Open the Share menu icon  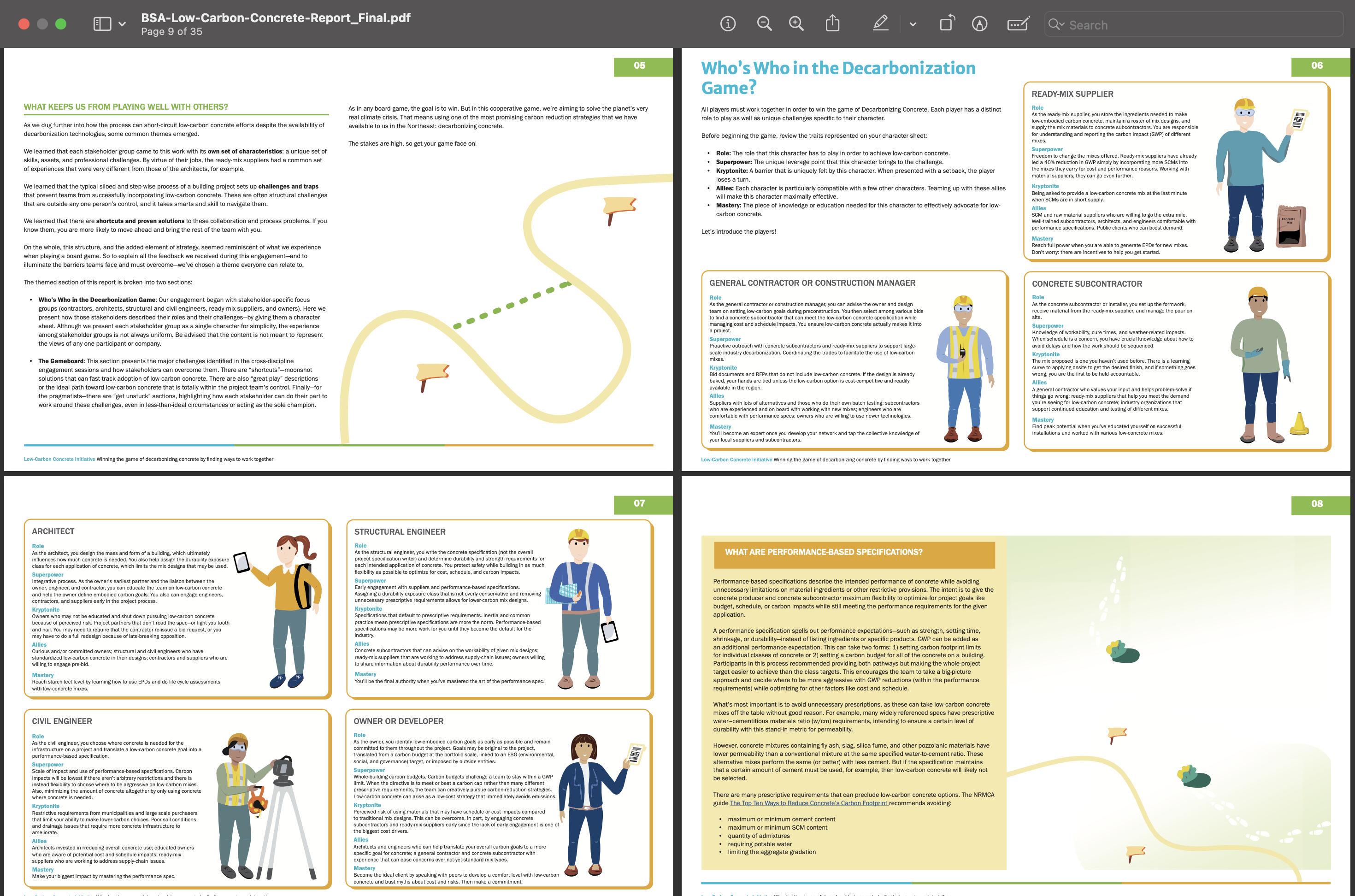click(832, 24)
